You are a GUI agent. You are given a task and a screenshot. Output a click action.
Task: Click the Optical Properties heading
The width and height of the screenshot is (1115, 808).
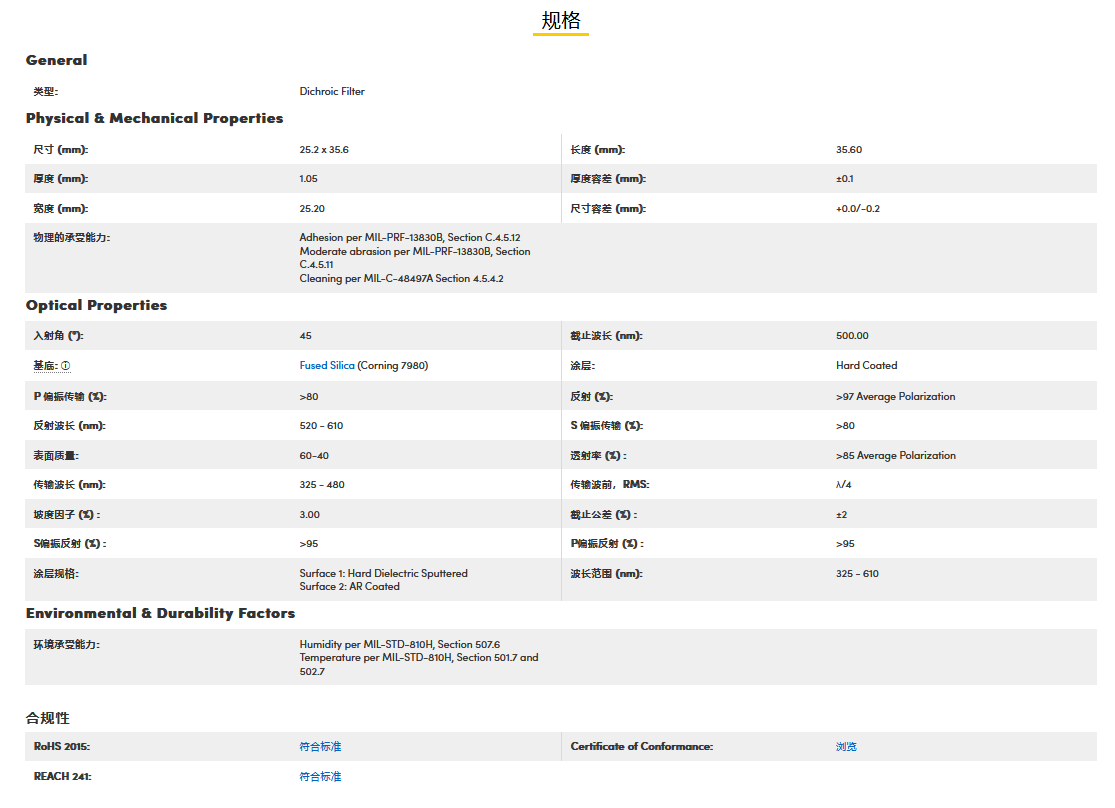tap(96, 305)
